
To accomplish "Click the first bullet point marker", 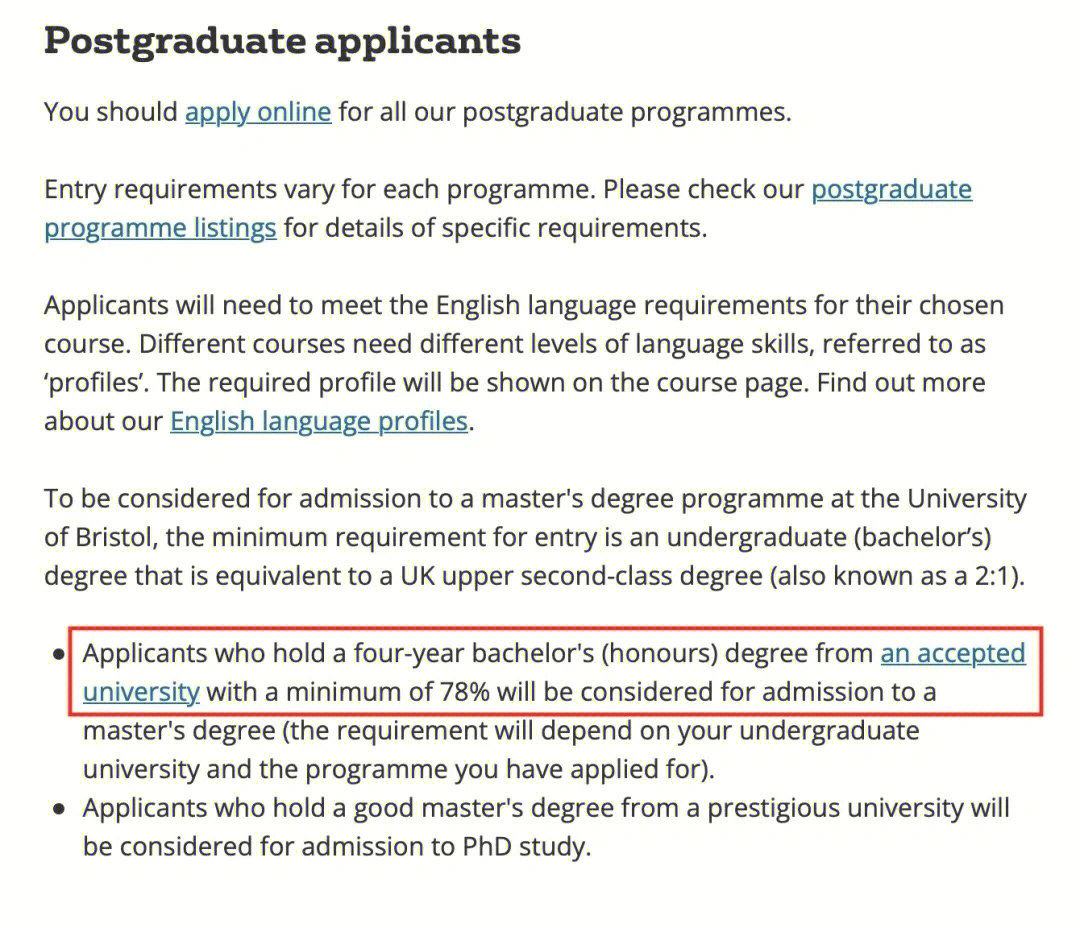I will [59, 654].
